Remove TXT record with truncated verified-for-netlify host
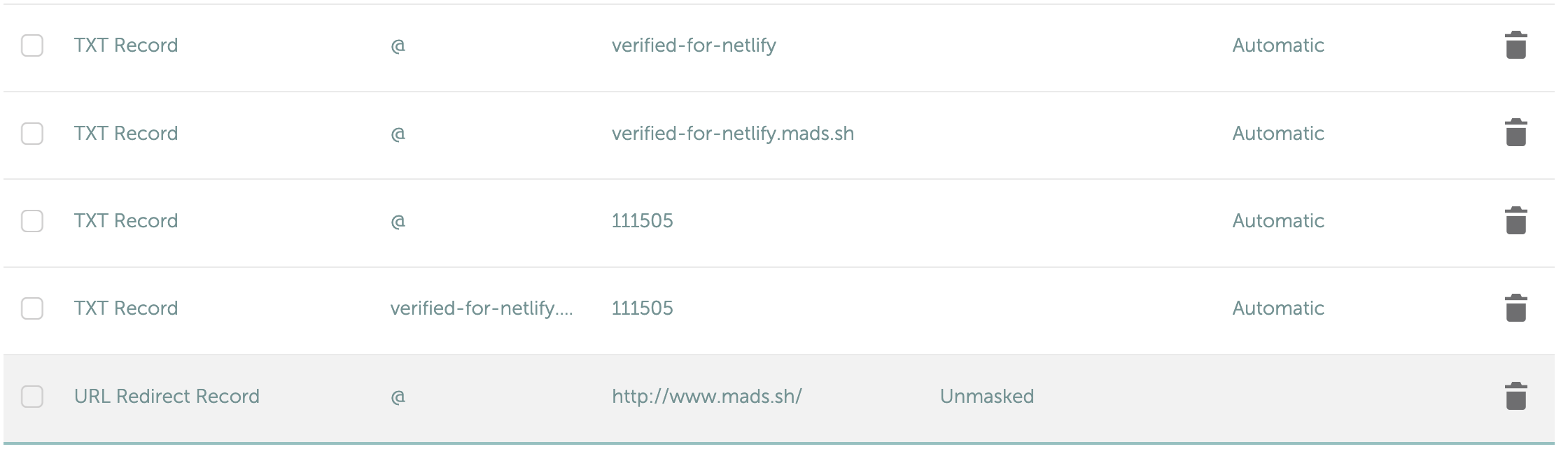The image size is (1568, 456). click(1515, 308)
